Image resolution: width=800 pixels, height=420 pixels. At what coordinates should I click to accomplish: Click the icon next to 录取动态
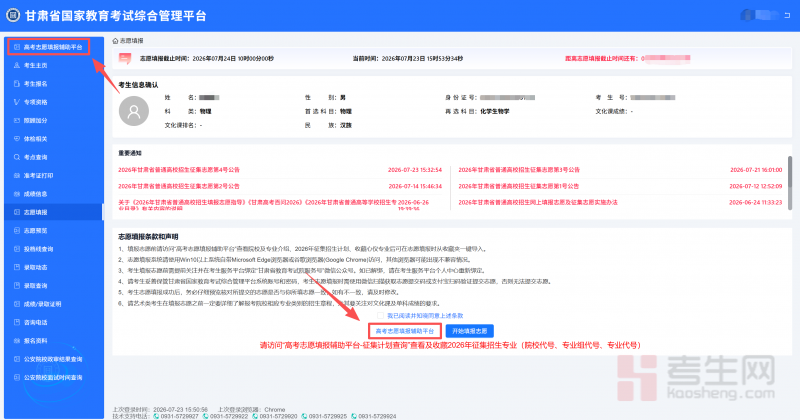coord(17,267)
